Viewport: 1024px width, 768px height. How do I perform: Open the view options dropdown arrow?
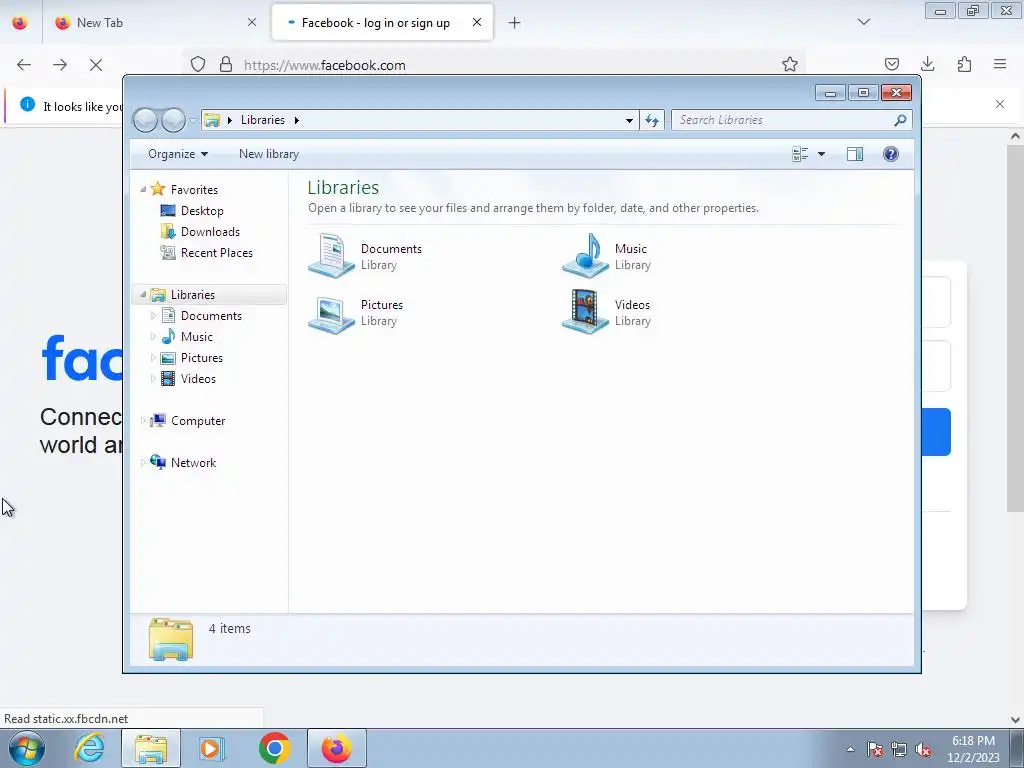point(822,154)
